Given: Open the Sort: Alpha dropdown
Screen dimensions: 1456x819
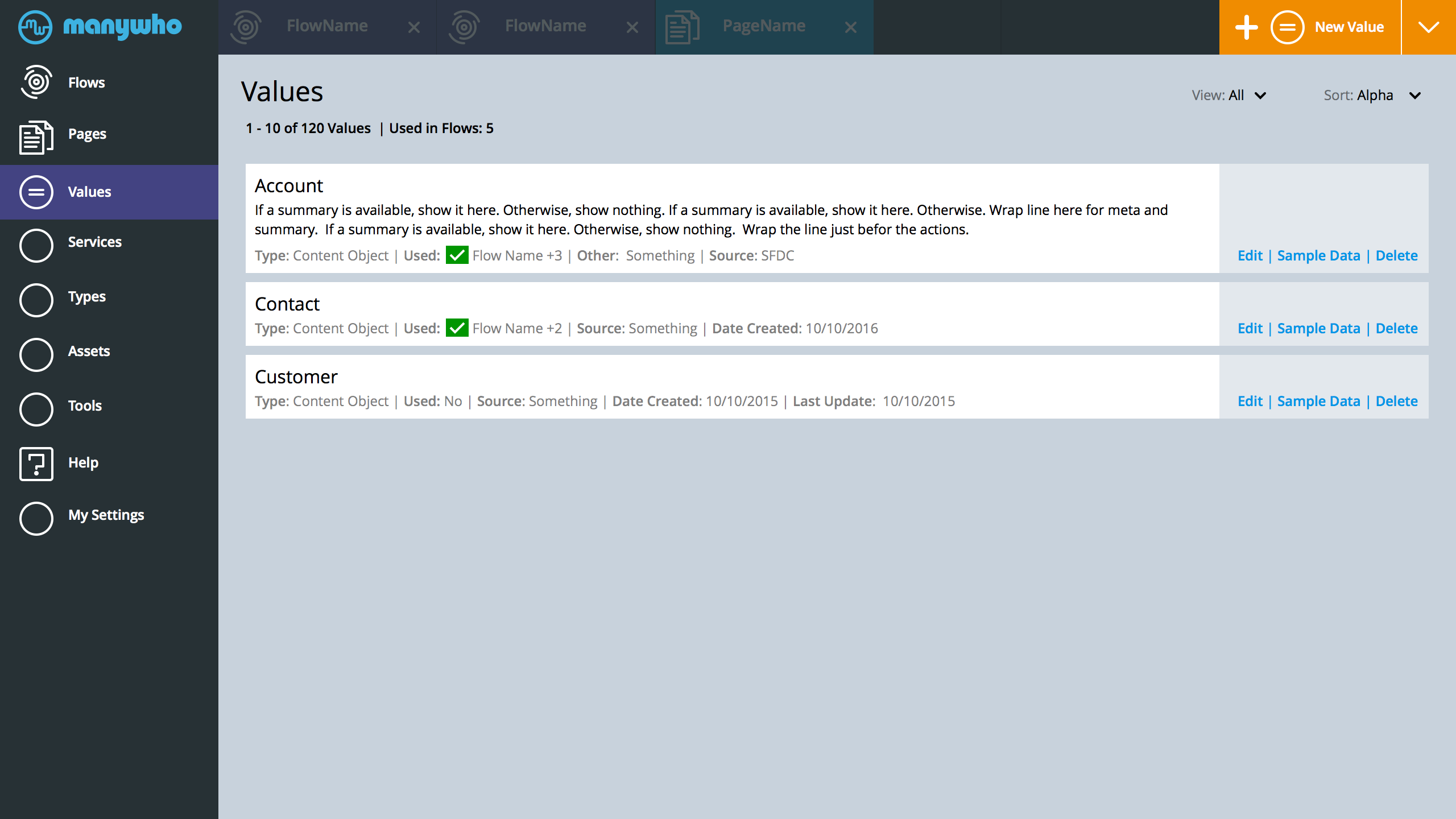Looking at the screenshot, I should [1372, 95].
